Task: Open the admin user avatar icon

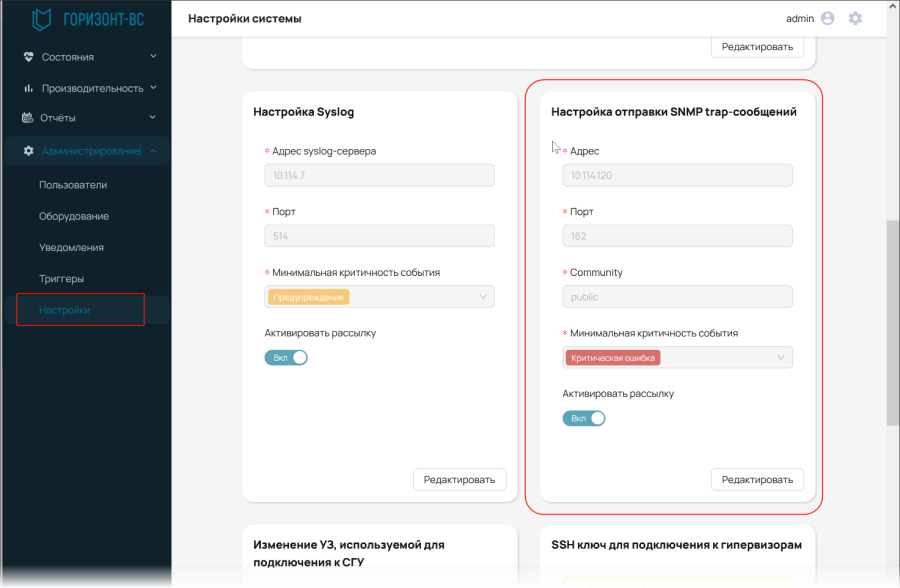Action: 827,18
